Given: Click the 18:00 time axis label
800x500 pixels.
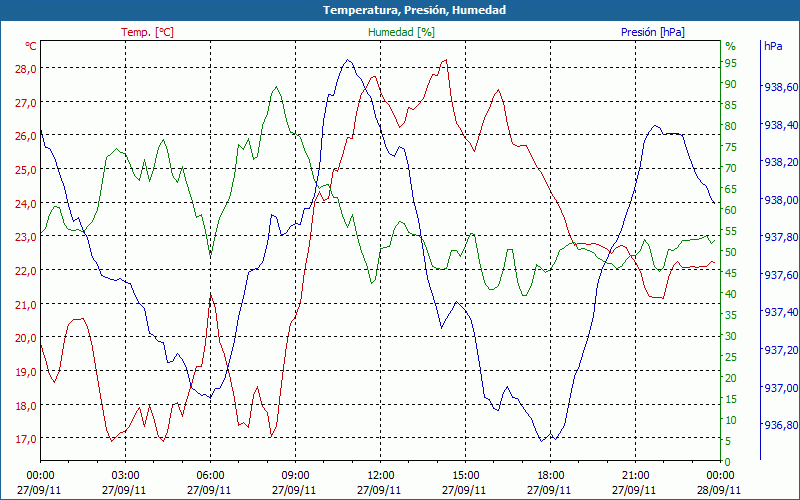Looking at the screenshot, I should [551, 476].
